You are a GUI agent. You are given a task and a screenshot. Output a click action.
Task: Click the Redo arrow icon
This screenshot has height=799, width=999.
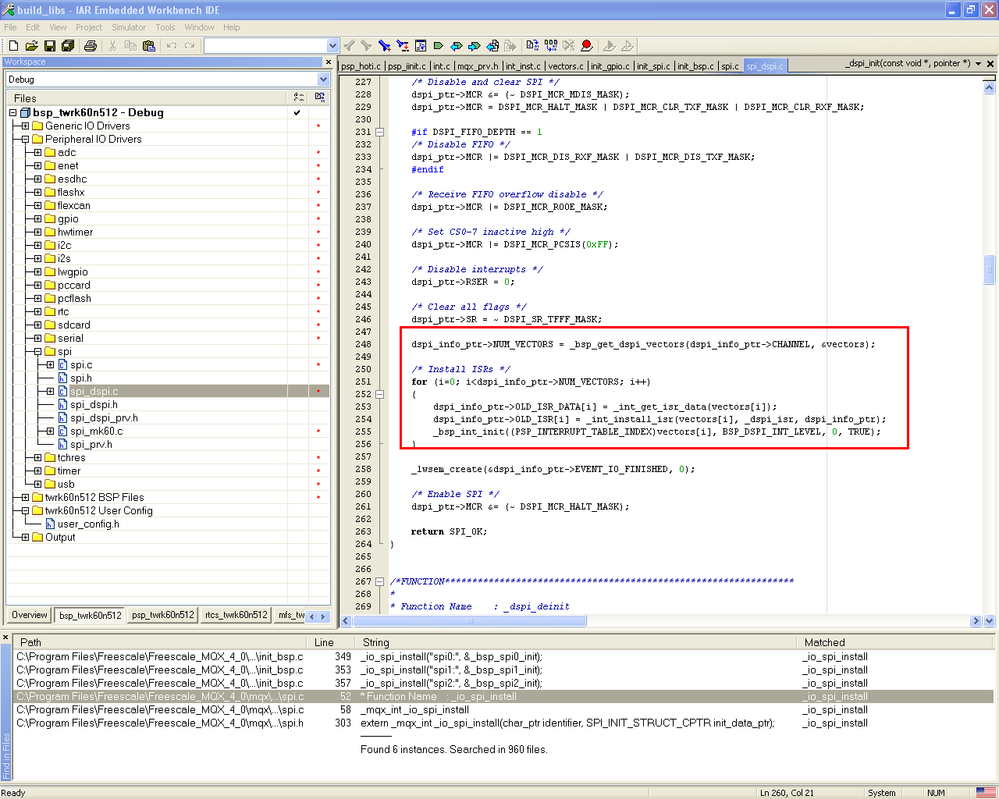[189, 46]
